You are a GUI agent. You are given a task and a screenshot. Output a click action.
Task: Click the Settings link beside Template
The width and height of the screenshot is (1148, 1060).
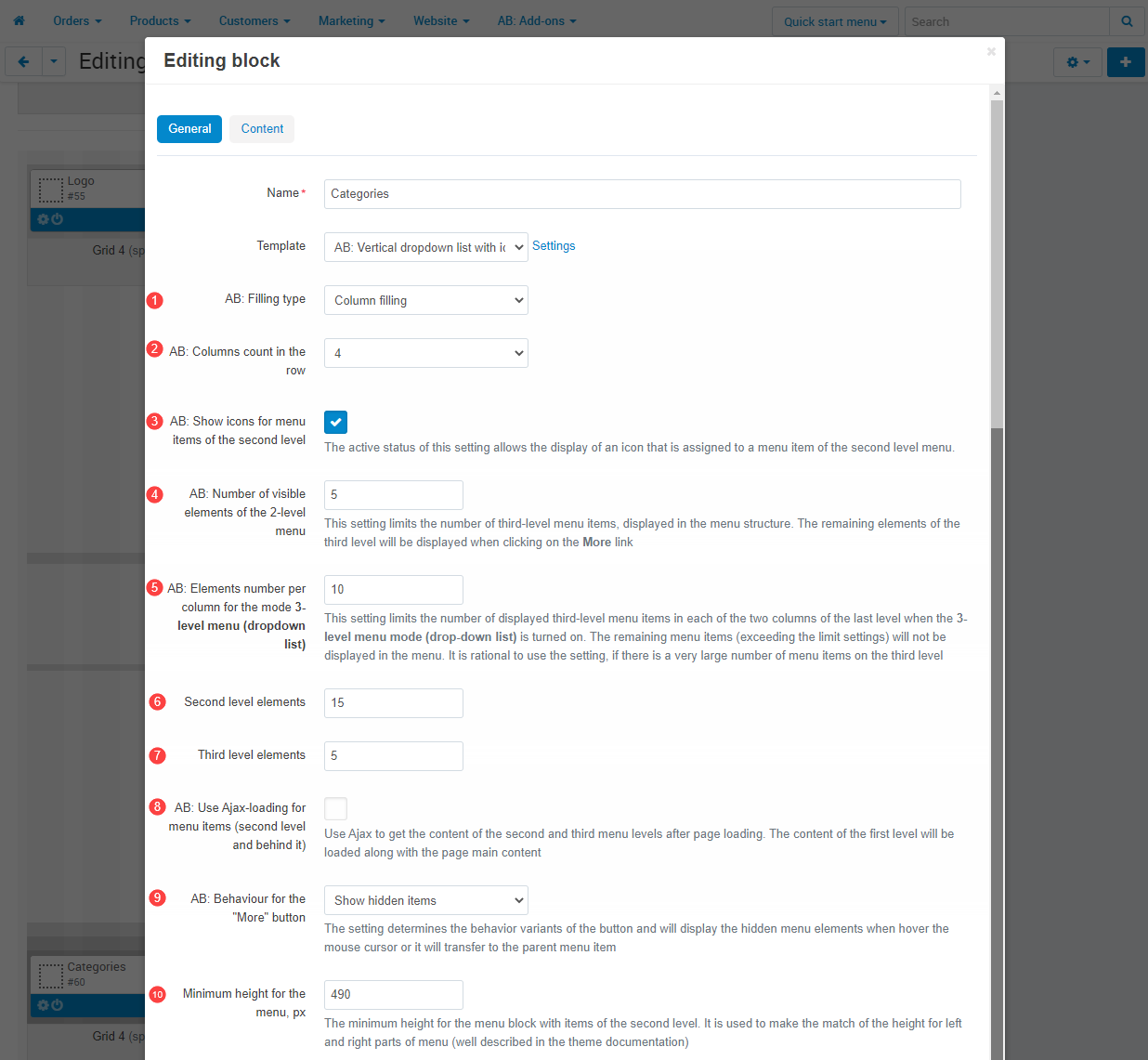click(x=554, y=246)
